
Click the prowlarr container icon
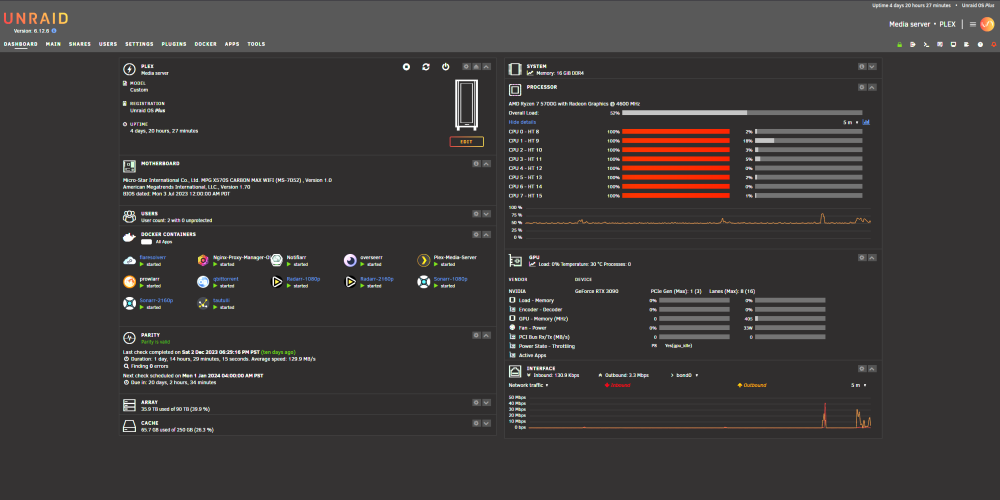(x=129, y=282)
